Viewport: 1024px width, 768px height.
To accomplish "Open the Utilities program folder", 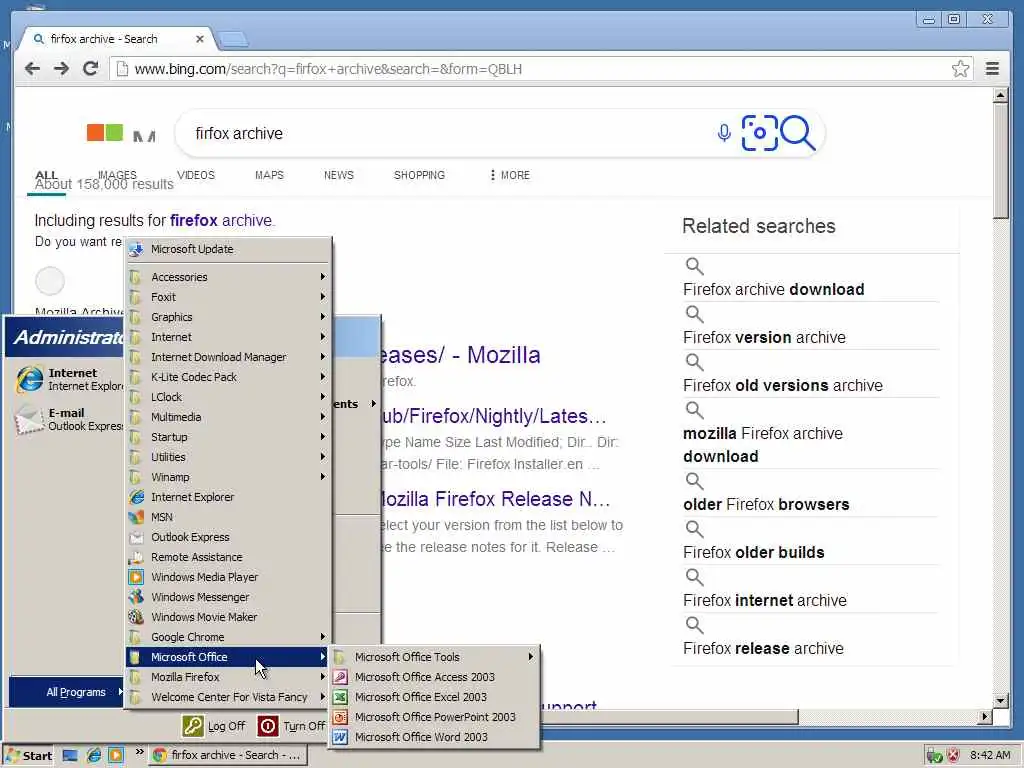I will pos(229,457).
